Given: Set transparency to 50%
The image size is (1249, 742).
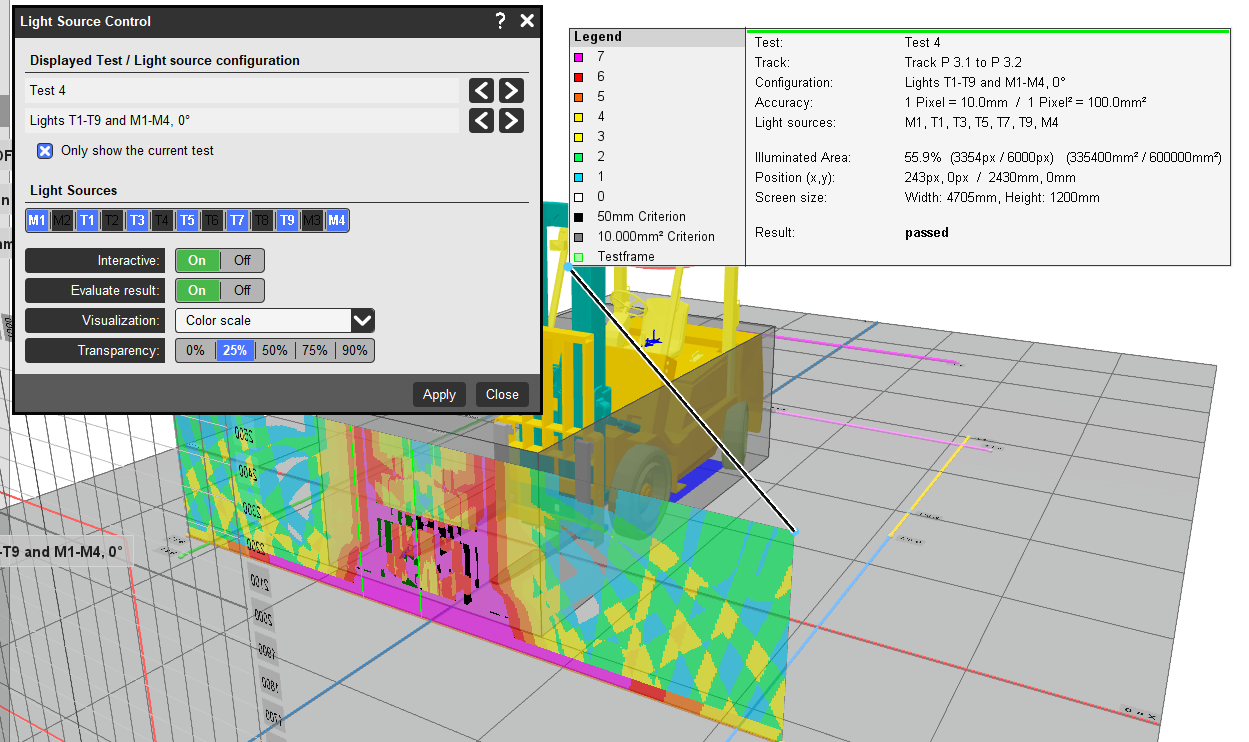Looking at the screenshot, I should [x=275, y=351].
